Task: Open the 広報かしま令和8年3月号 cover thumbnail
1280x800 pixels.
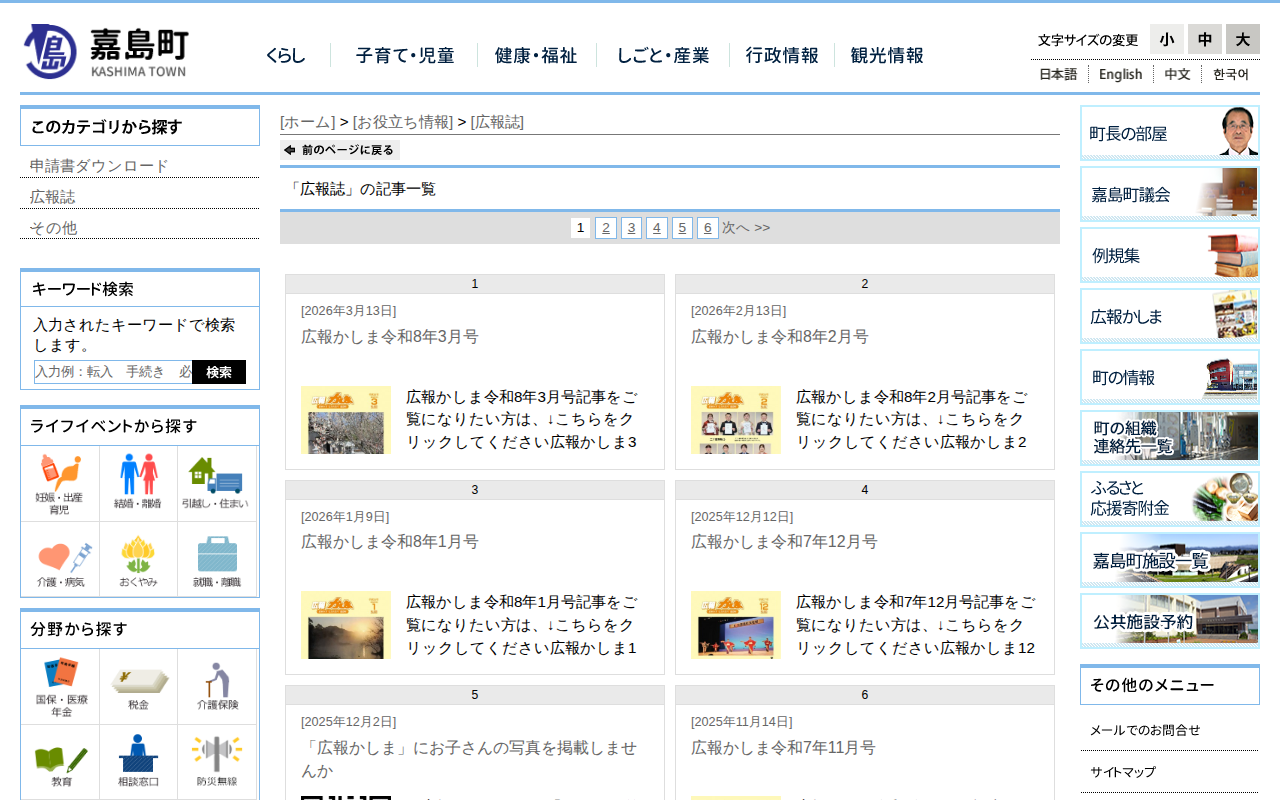Action: tap(346, 420)
